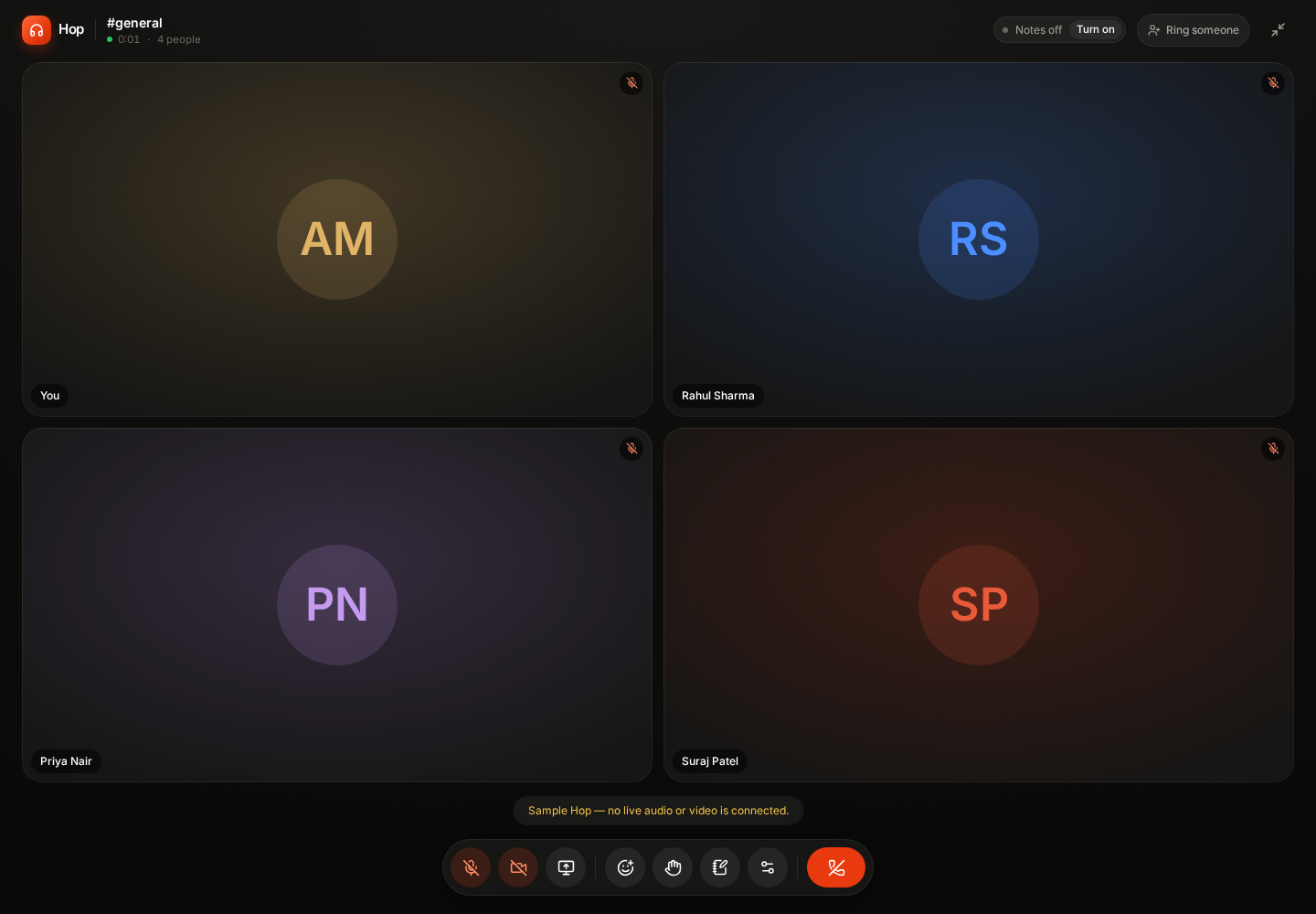The image size is (1316, 914).
Task: Click the 'You' name label
Action: click(49, 396)
